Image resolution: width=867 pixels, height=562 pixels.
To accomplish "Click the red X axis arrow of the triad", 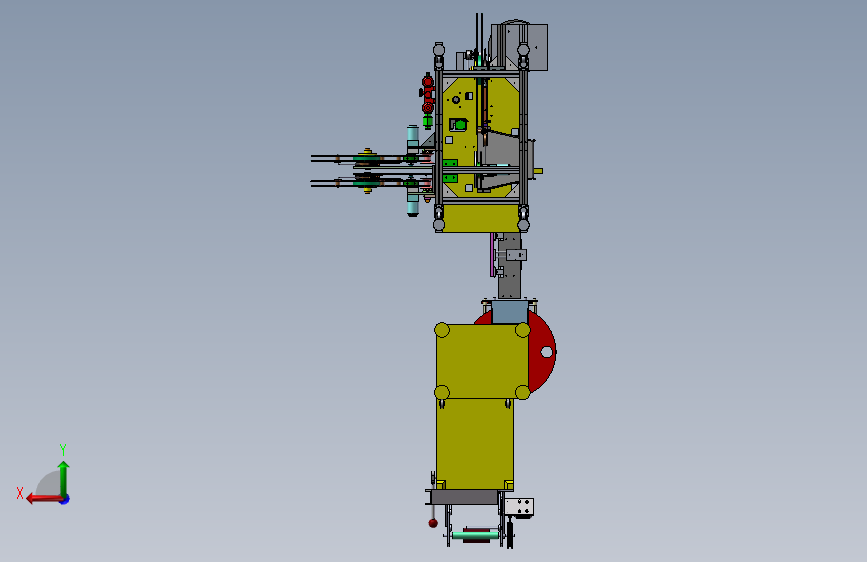I will click(x=43, y=499).
